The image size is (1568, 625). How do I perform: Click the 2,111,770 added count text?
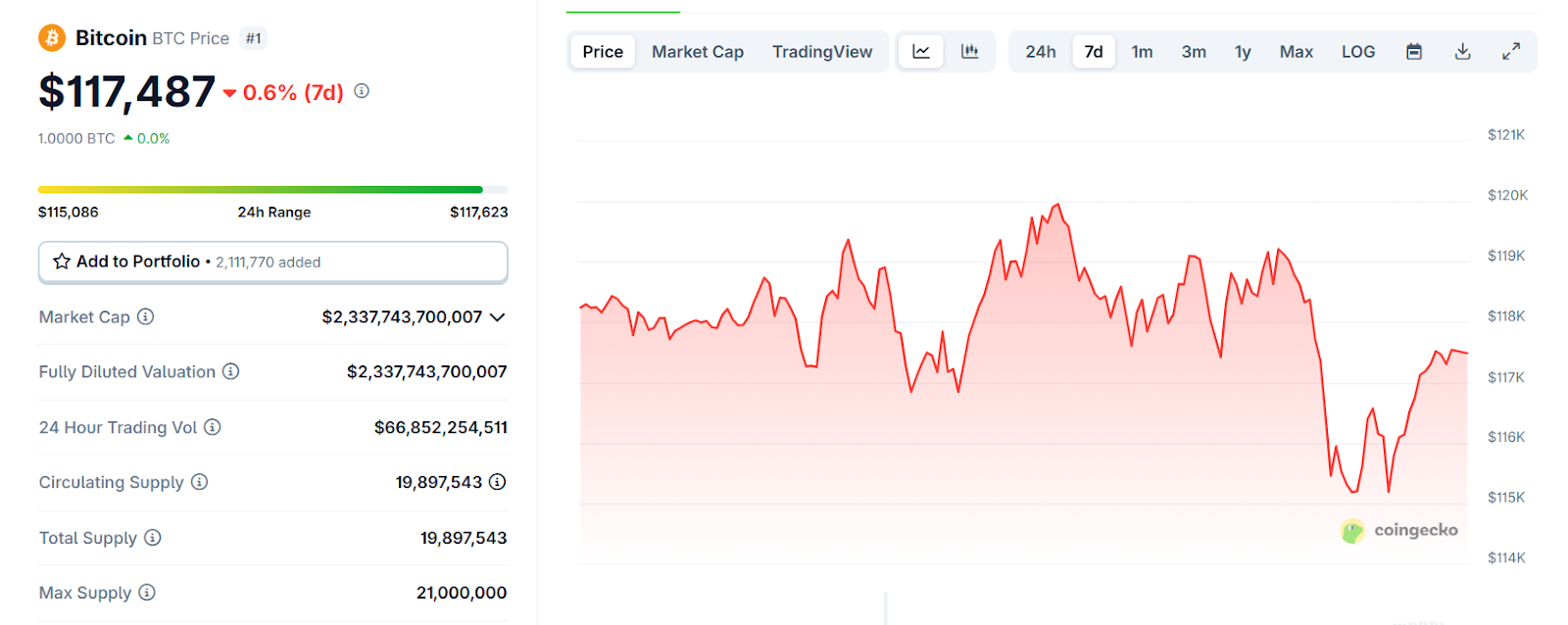[269, 262]
